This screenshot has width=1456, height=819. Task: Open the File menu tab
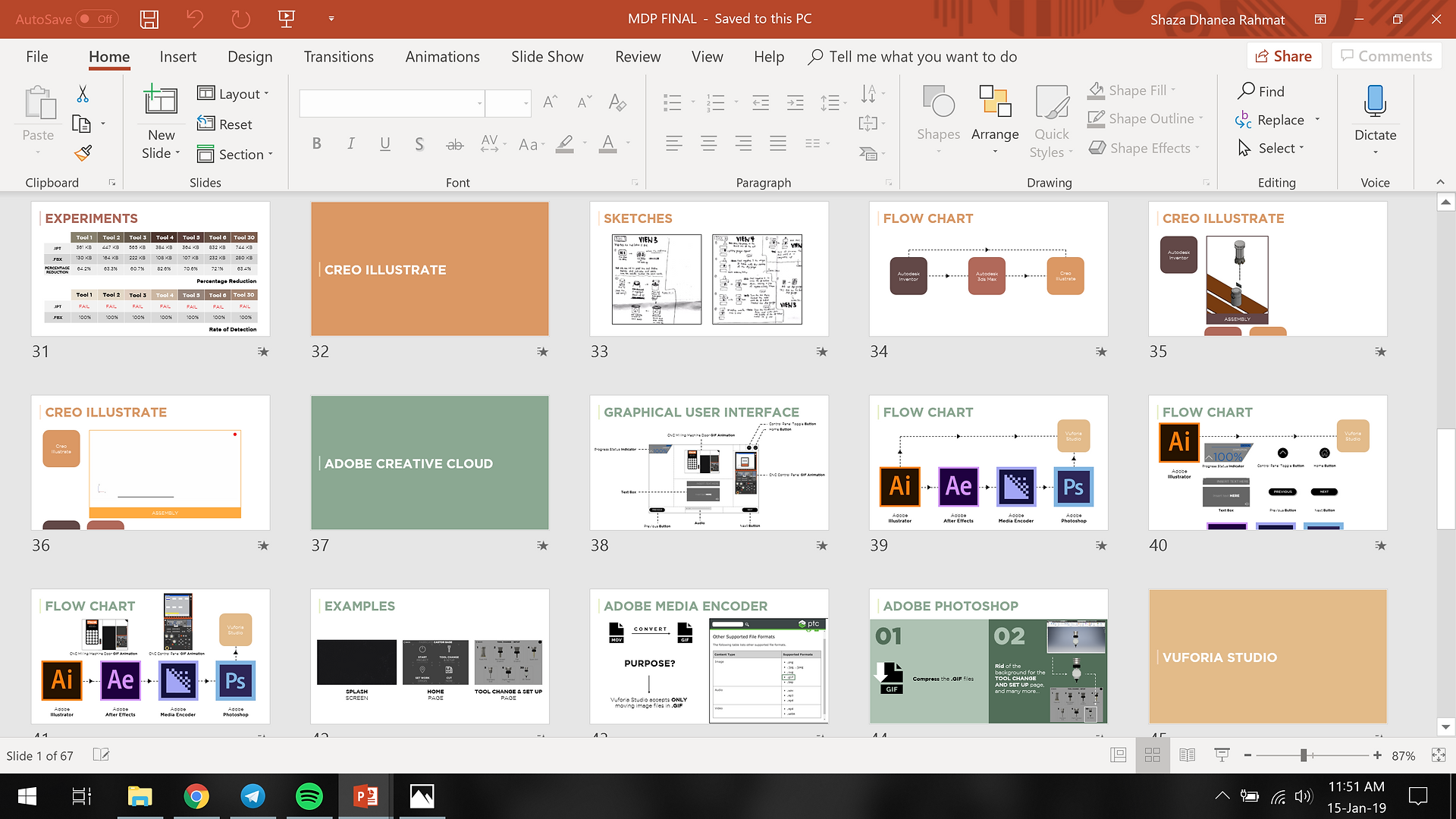click(37, 57)
